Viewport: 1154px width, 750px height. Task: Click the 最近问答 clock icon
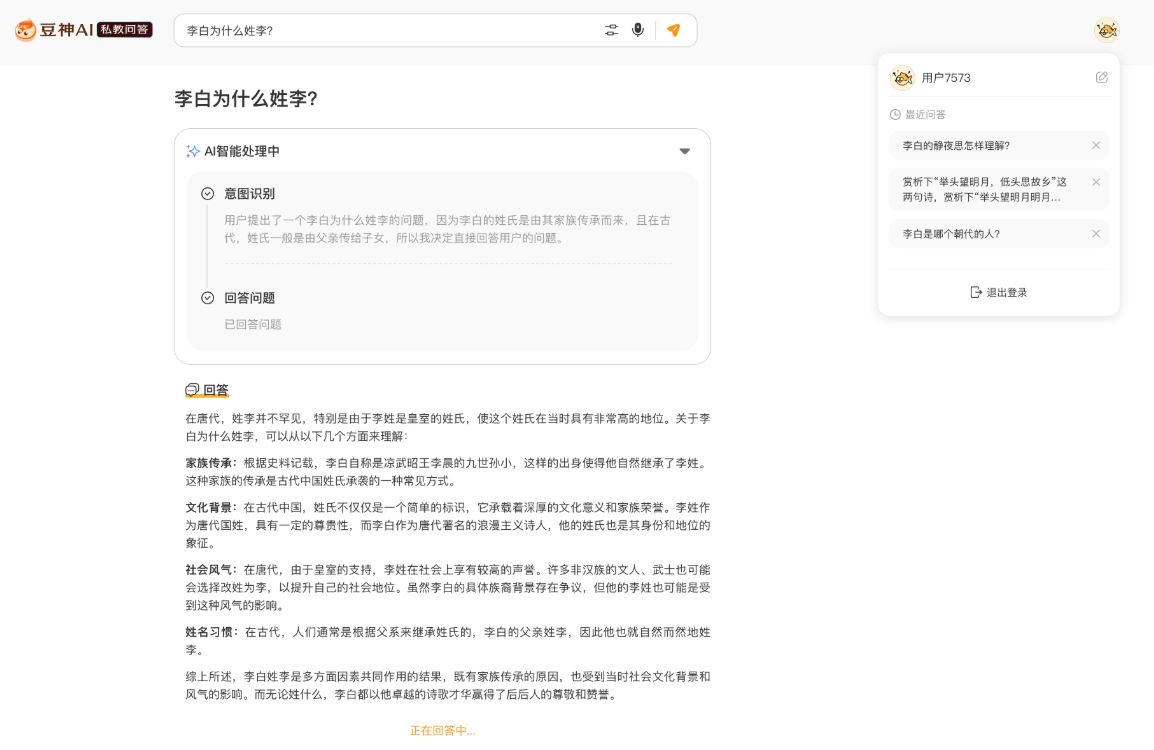[895, 114]
